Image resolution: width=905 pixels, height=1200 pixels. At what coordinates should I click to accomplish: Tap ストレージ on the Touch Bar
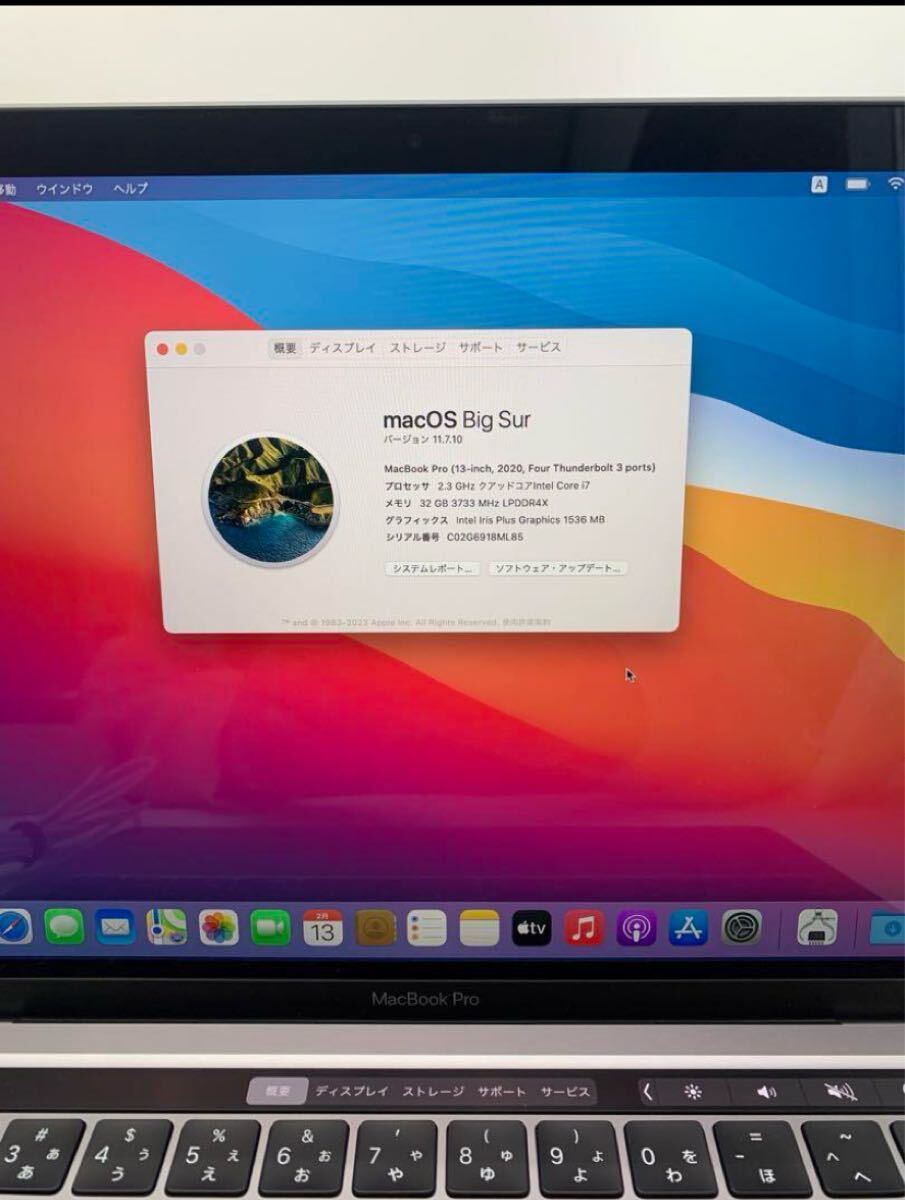(433, 1092)
